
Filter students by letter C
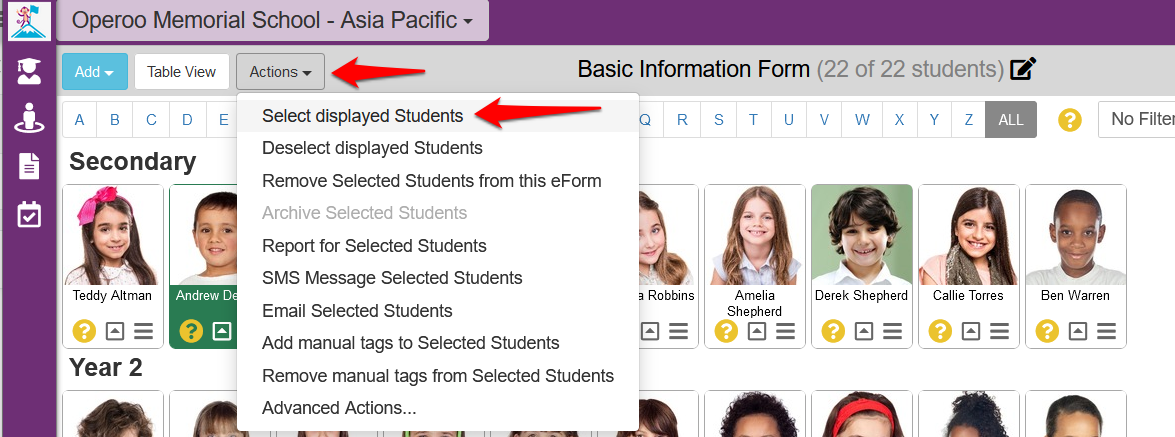click(x=151, y=120)
